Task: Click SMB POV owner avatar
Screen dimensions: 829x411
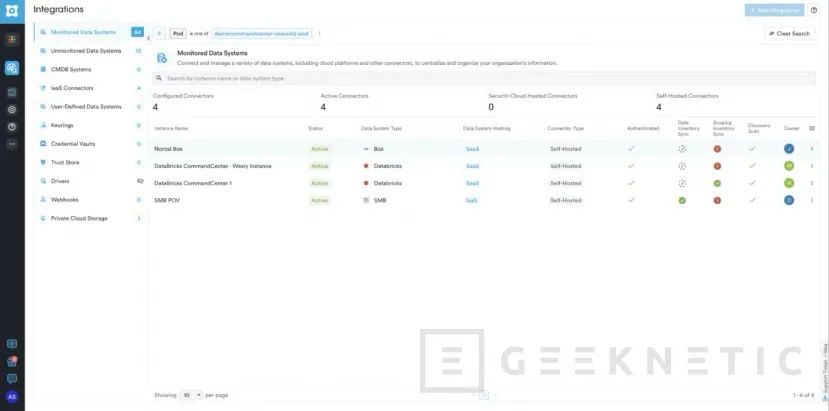Action: click(x=789, y=200)
